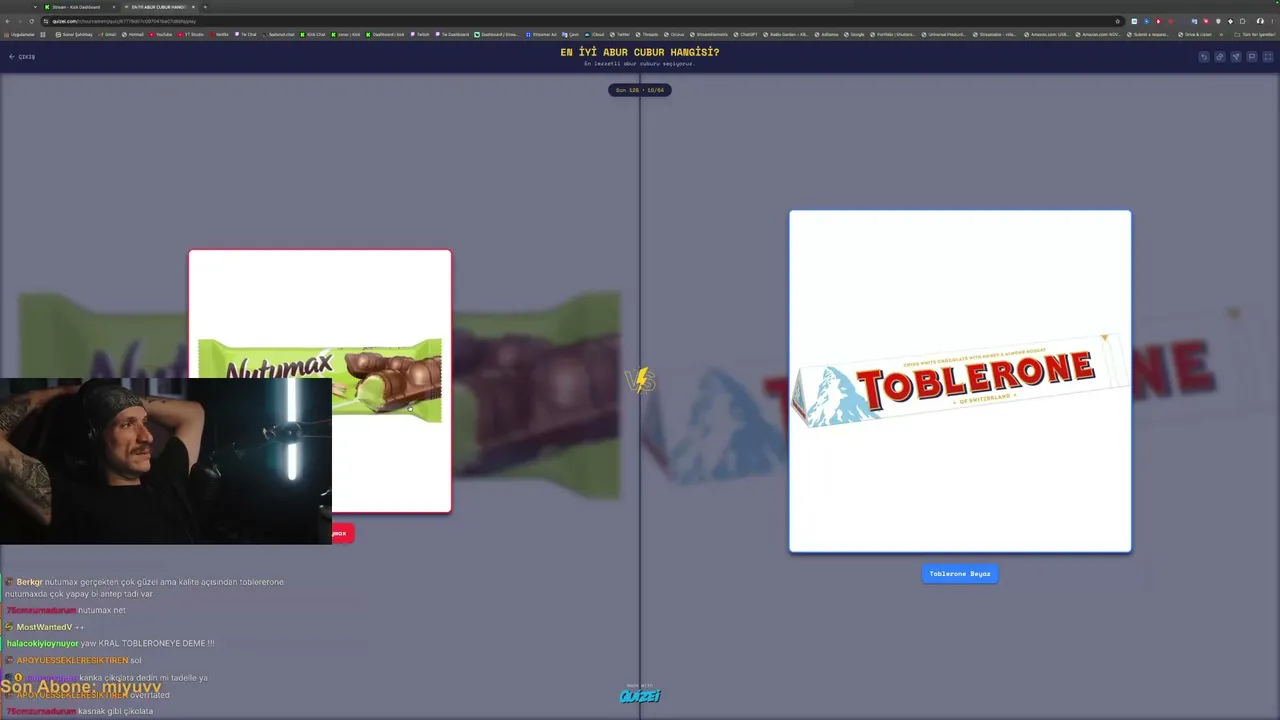This screenshot has height=720, width=1280.
Task: Click the copy link icon in the quiz header
Action: [1220, 57]
